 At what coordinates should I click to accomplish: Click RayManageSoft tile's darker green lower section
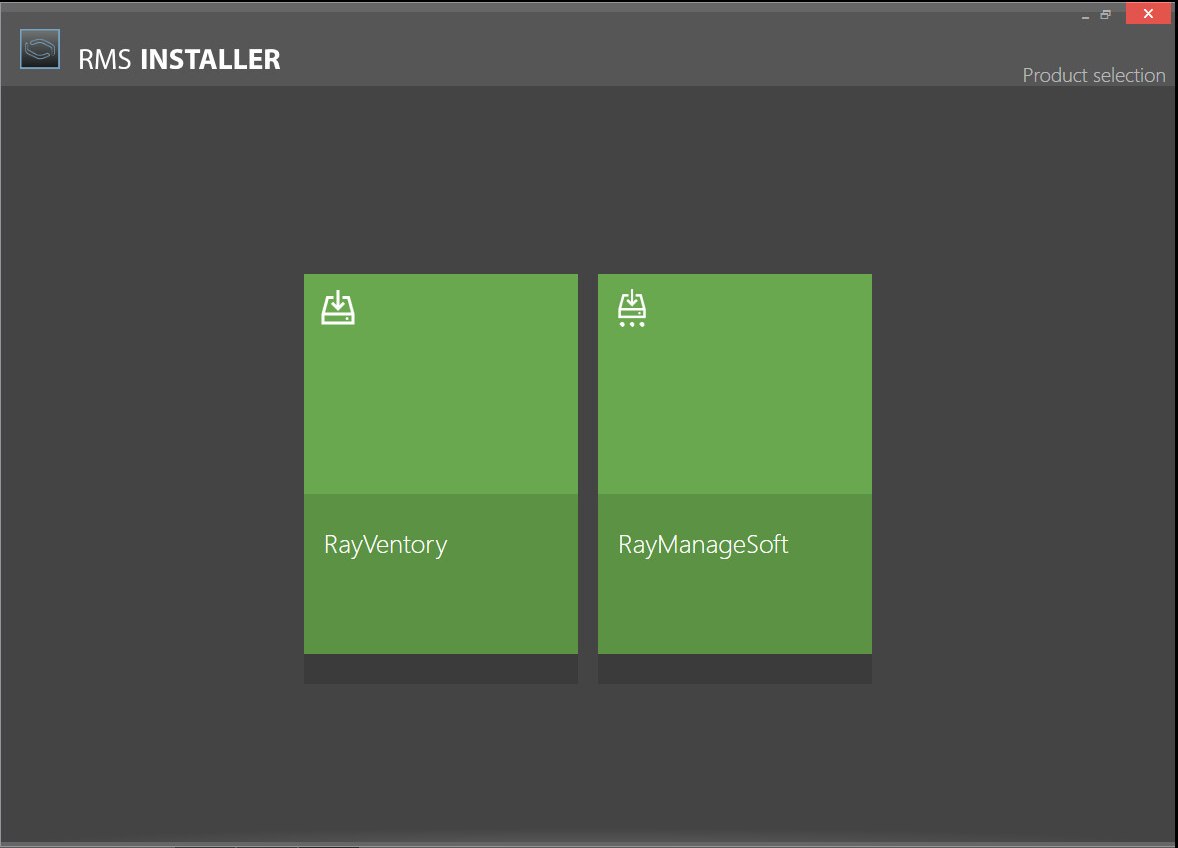tap(734, 610)
